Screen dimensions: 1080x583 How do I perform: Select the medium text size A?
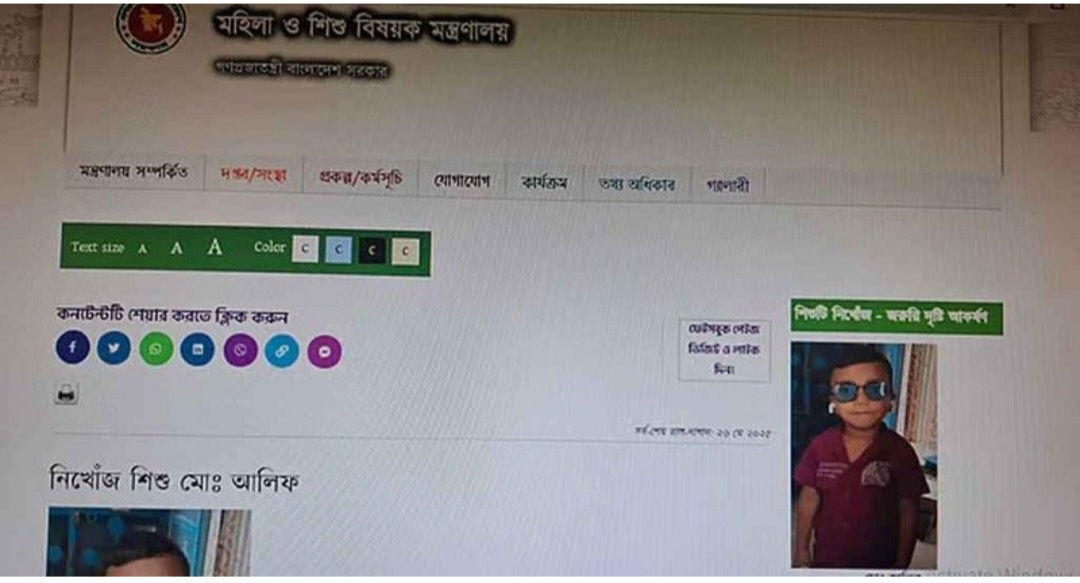177,248
